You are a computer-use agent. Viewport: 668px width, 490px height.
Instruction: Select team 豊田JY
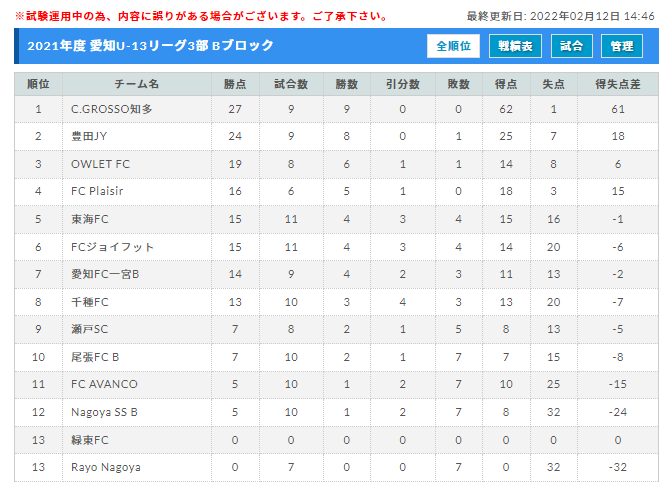click(89, 136)
